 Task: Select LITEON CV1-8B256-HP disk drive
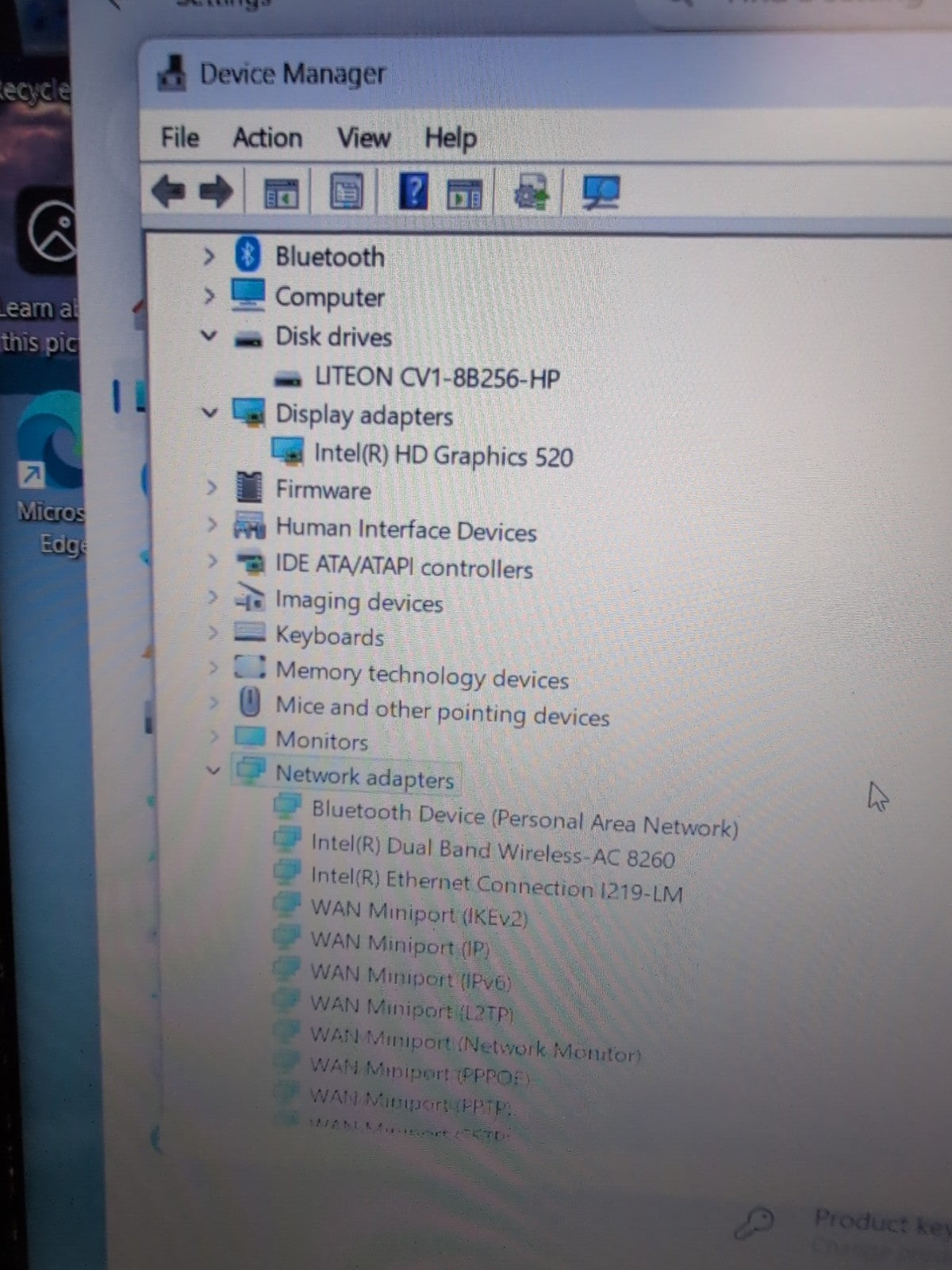click(437, 377)
